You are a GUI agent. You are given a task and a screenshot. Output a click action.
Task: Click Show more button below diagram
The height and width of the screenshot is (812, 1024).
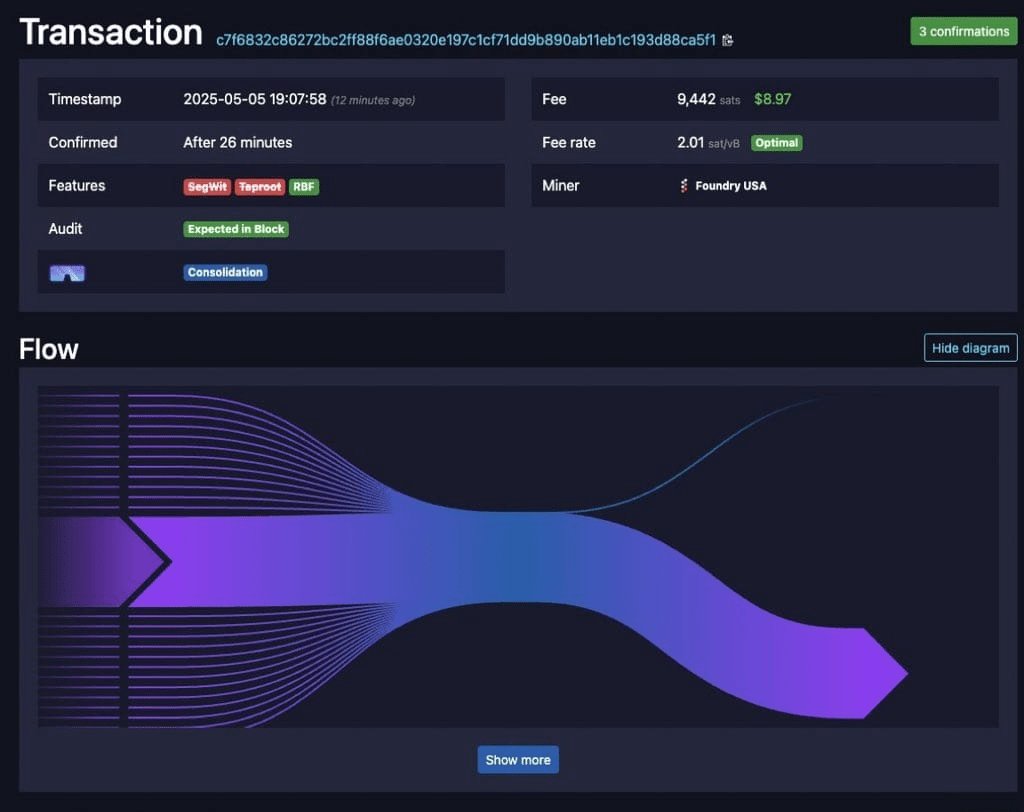(x=518, y=760)
